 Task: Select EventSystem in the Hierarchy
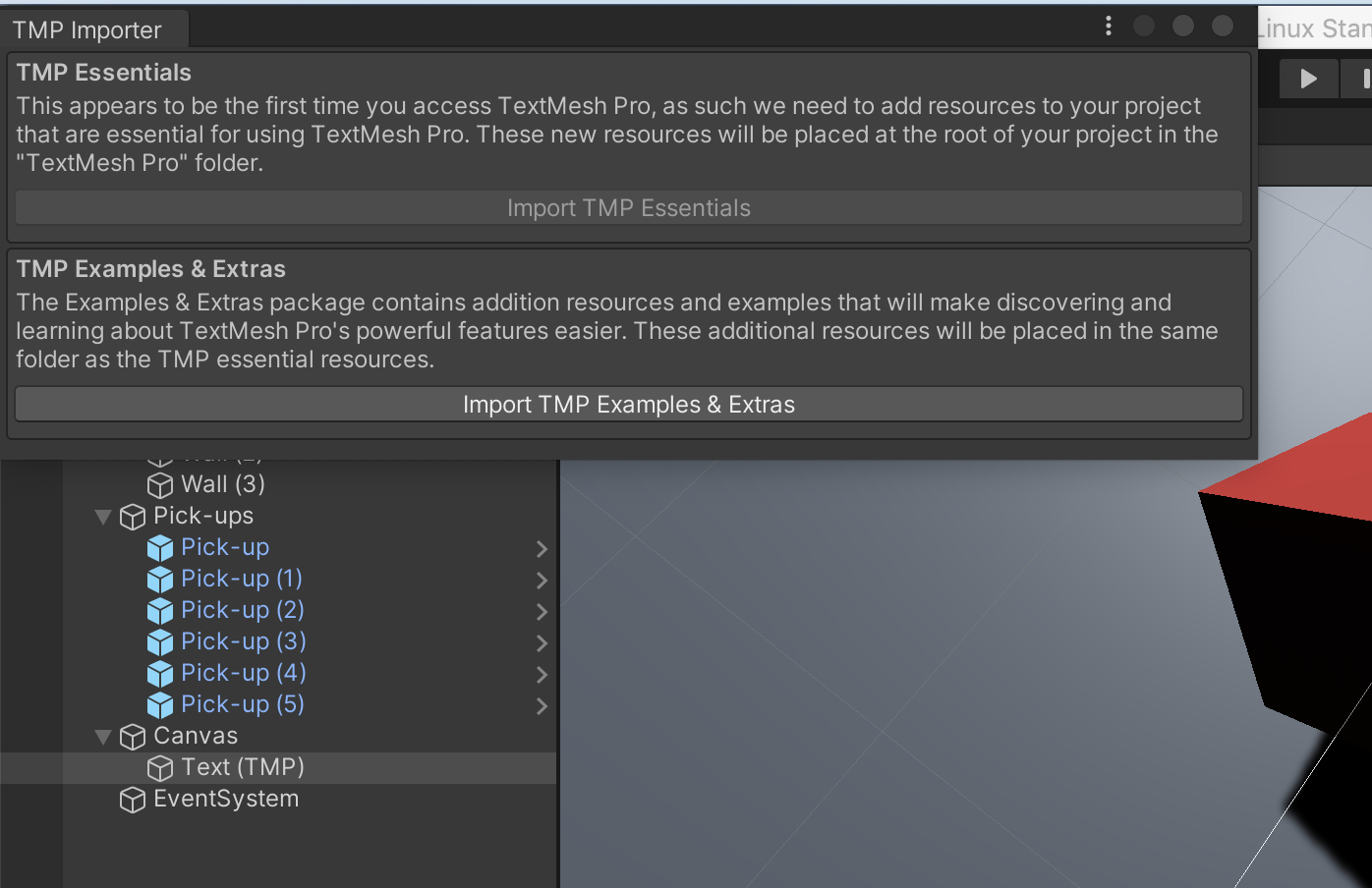coord(226,799)
